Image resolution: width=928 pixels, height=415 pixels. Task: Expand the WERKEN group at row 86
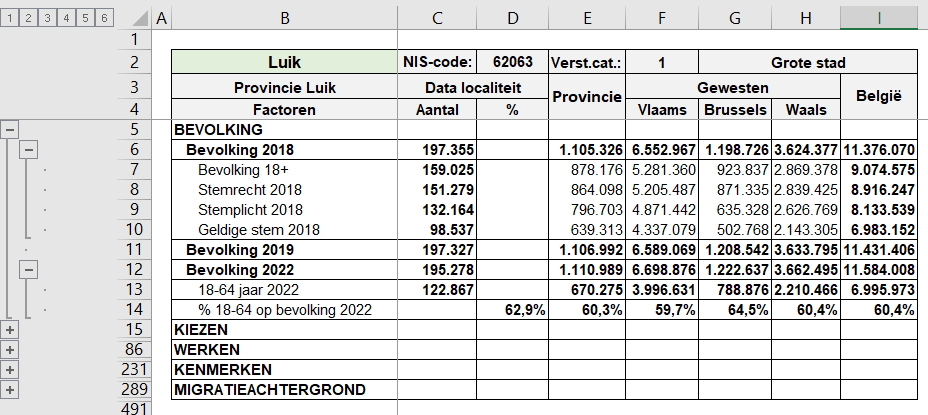[x=10, y=350]
